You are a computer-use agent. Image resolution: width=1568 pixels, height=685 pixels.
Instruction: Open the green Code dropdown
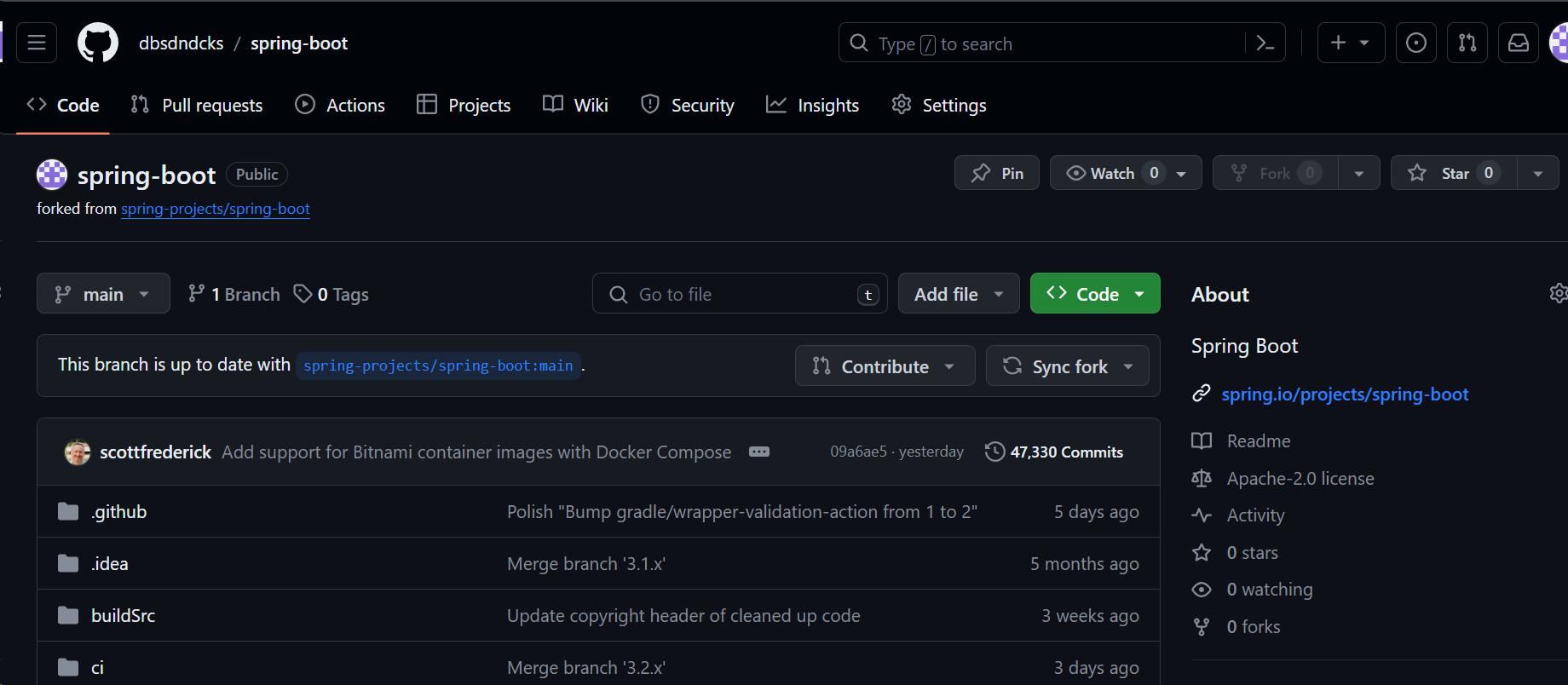point(1095,293)
